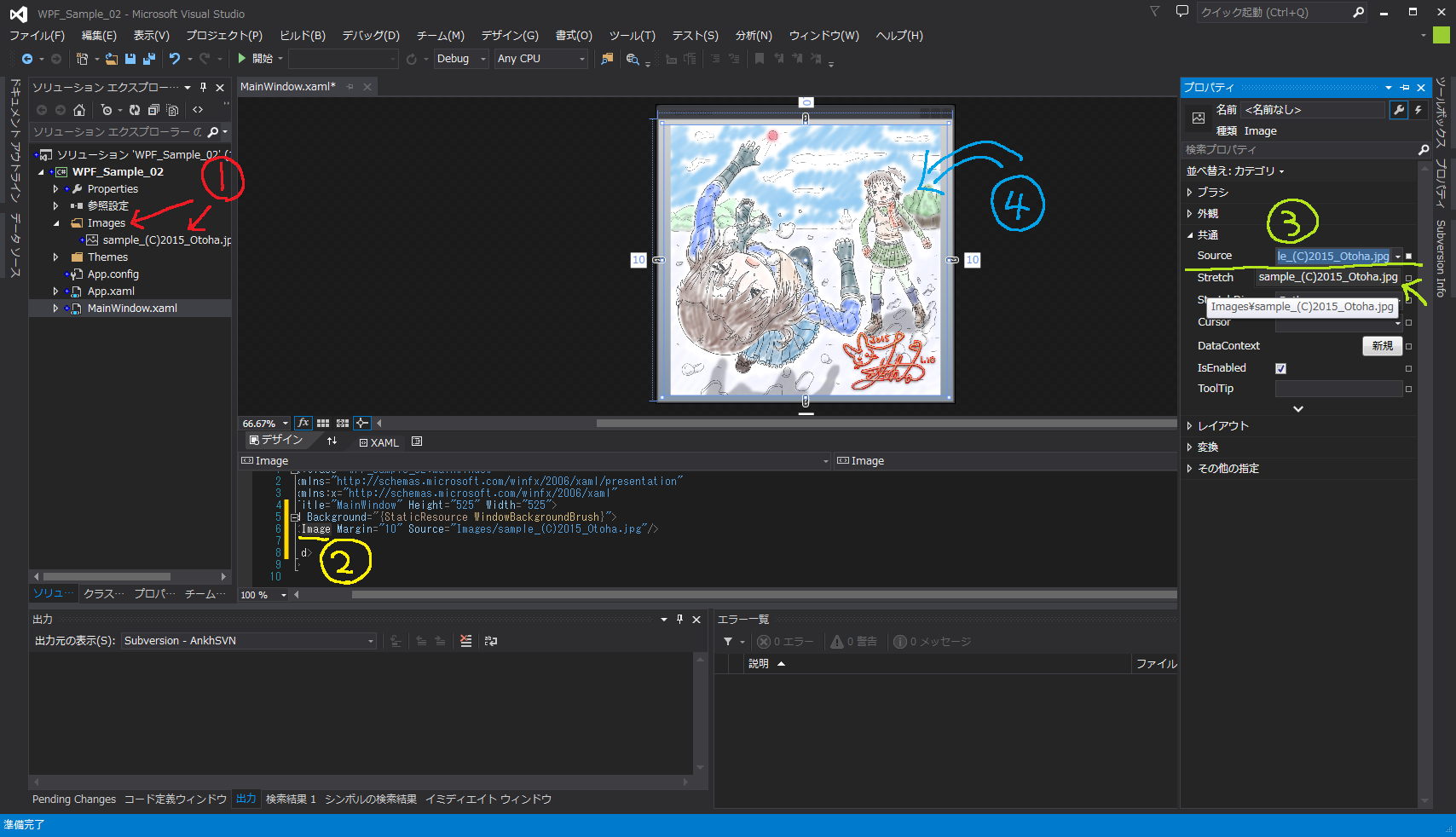This screenshot has height=837, width=1456.
Task: Click the Source property marker square
Action: click(1408, 256)
